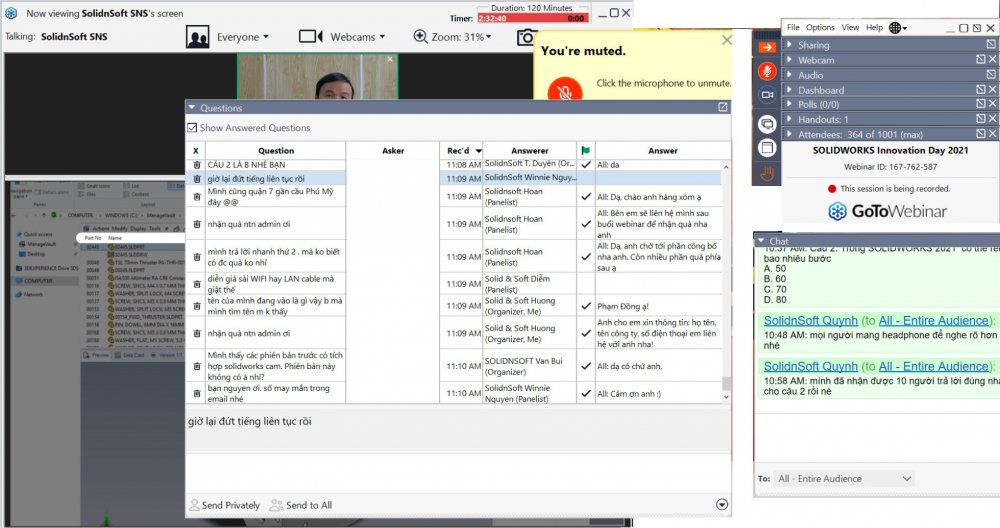This screenshot has width=1000, height=528.
Task: Select question 'nhận quà ntn admin ơi' by Hoan
Action: pos(276,224)
